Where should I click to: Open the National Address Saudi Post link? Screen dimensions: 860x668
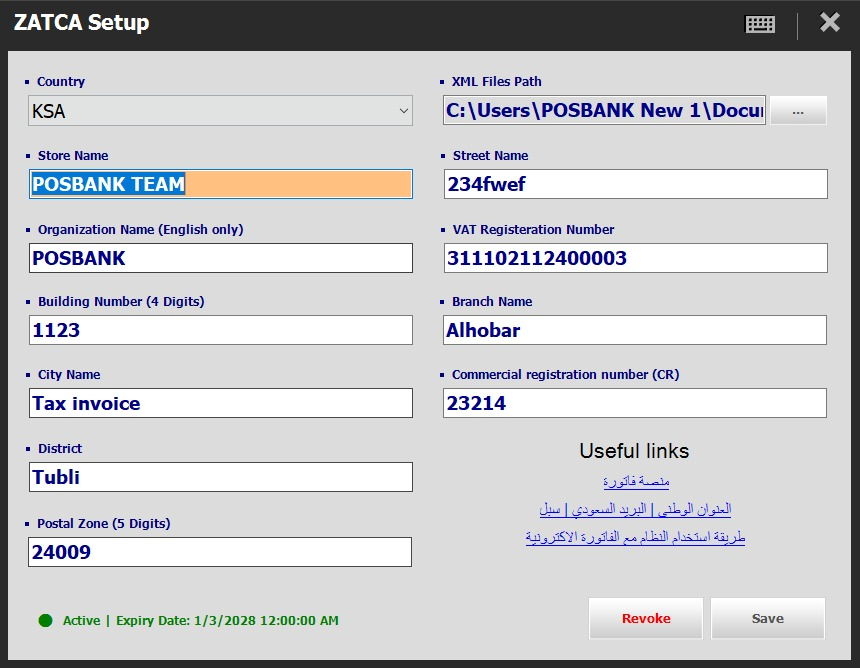[x=634, y=509]
